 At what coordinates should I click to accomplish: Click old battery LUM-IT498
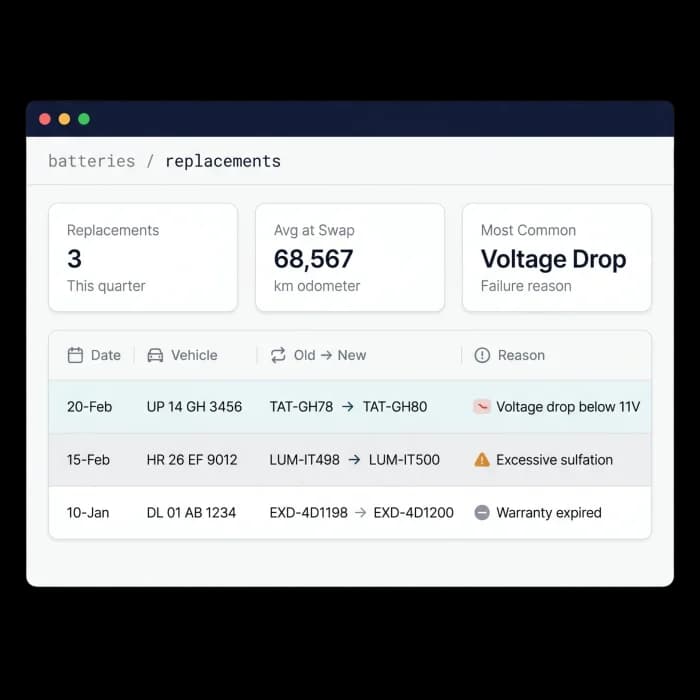pyautogui.click(x=304, y=459)
